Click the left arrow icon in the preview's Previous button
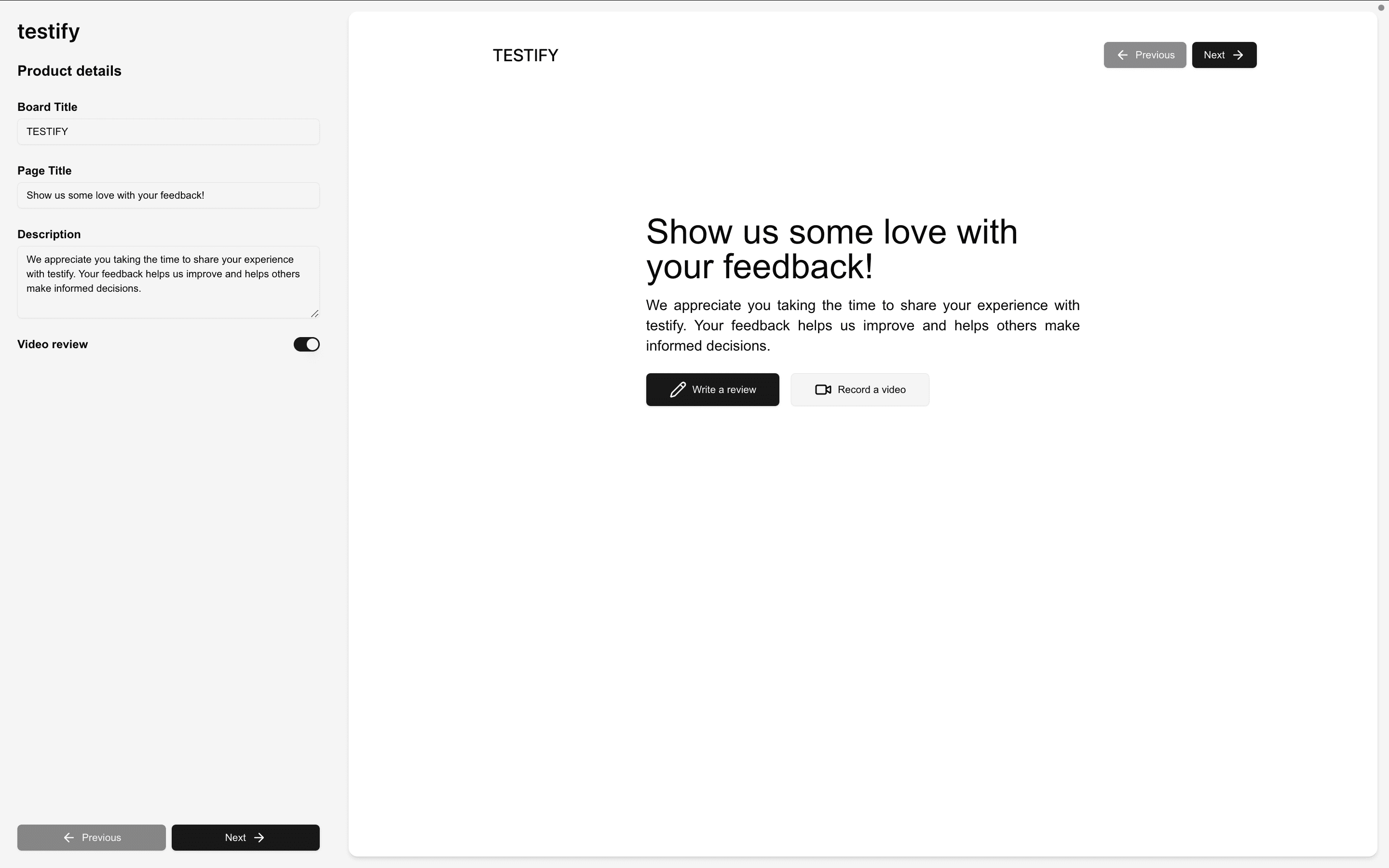1389x868 pixels. pos(1123,54)
